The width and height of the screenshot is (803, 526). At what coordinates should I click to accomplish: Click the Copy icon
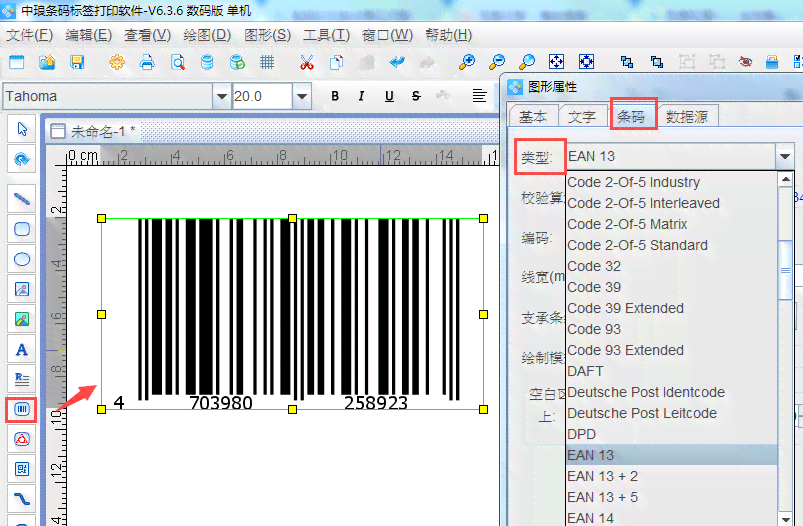click(336, 62)
